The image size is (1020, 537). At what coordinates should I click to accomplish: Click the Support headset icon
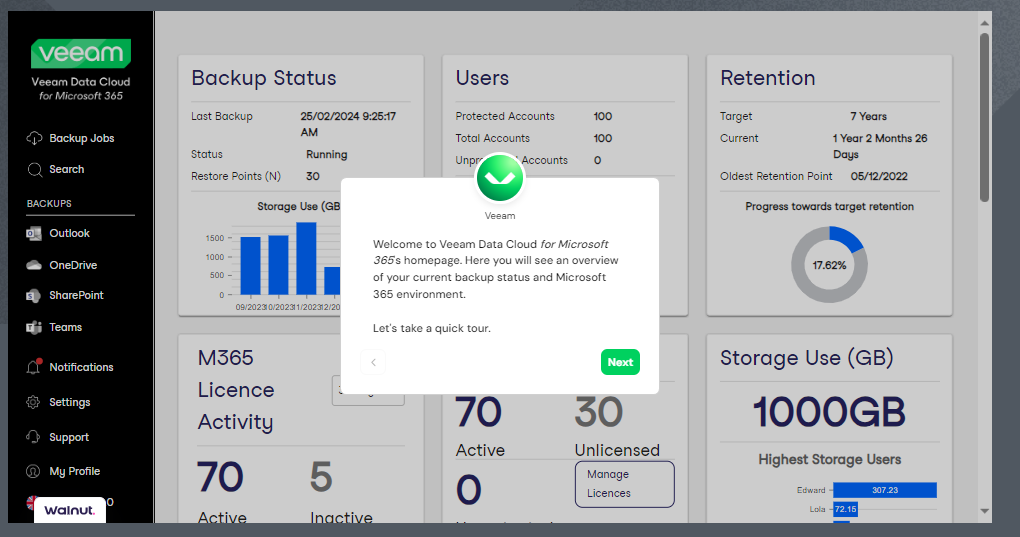coord(33,437)
